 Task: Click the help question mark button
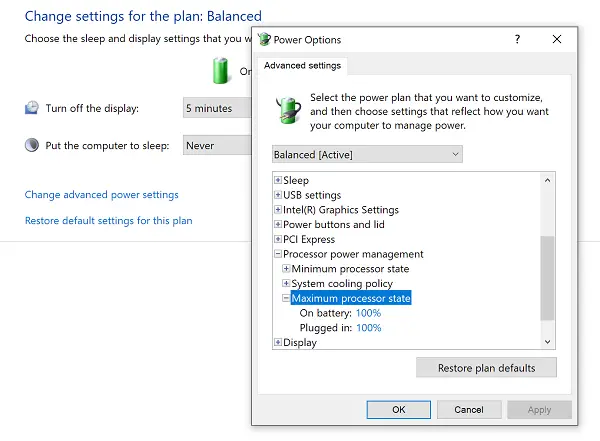coord(517,40)
